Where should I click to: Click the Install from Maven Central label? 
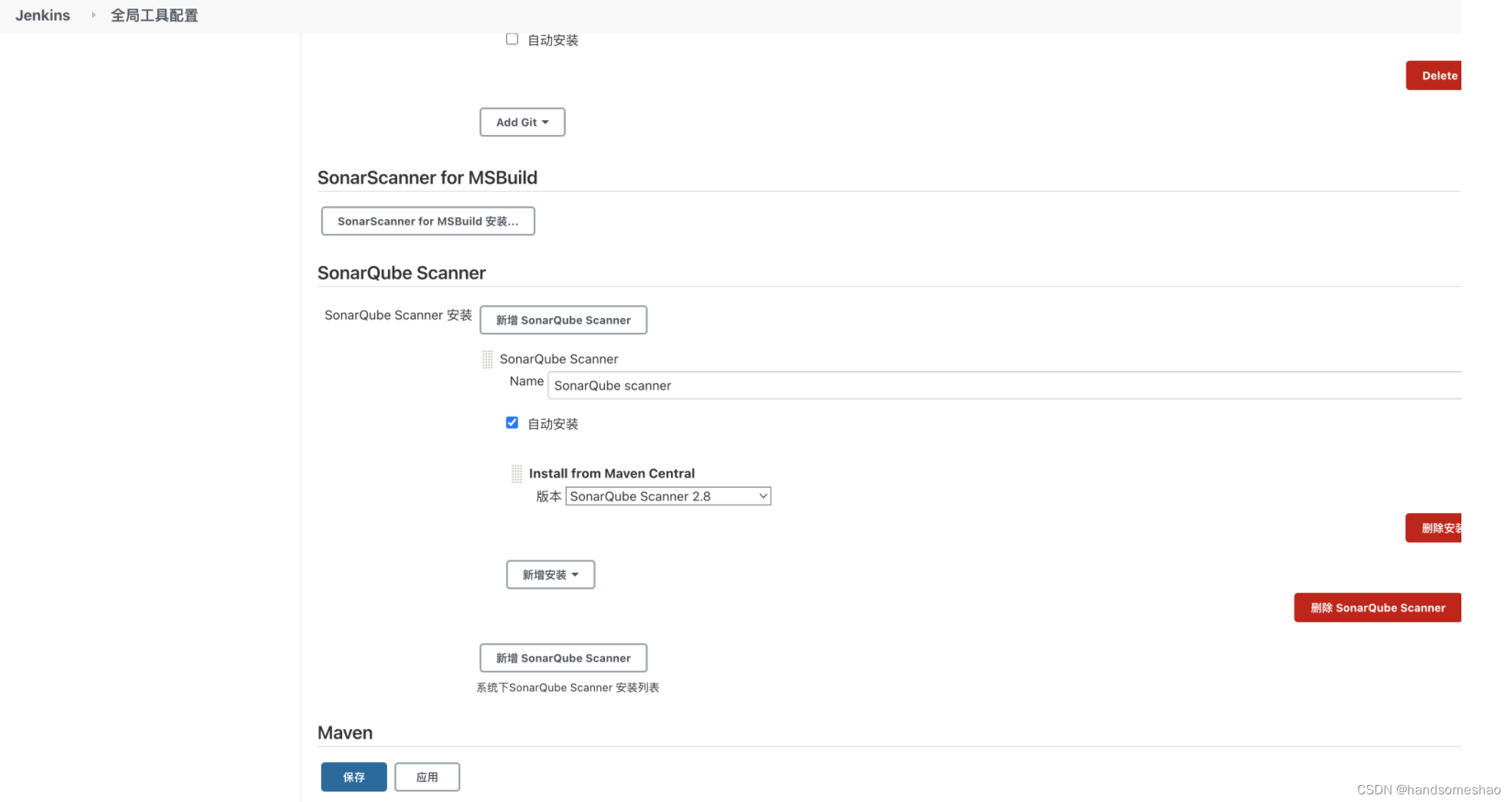[x=612, y=473]
